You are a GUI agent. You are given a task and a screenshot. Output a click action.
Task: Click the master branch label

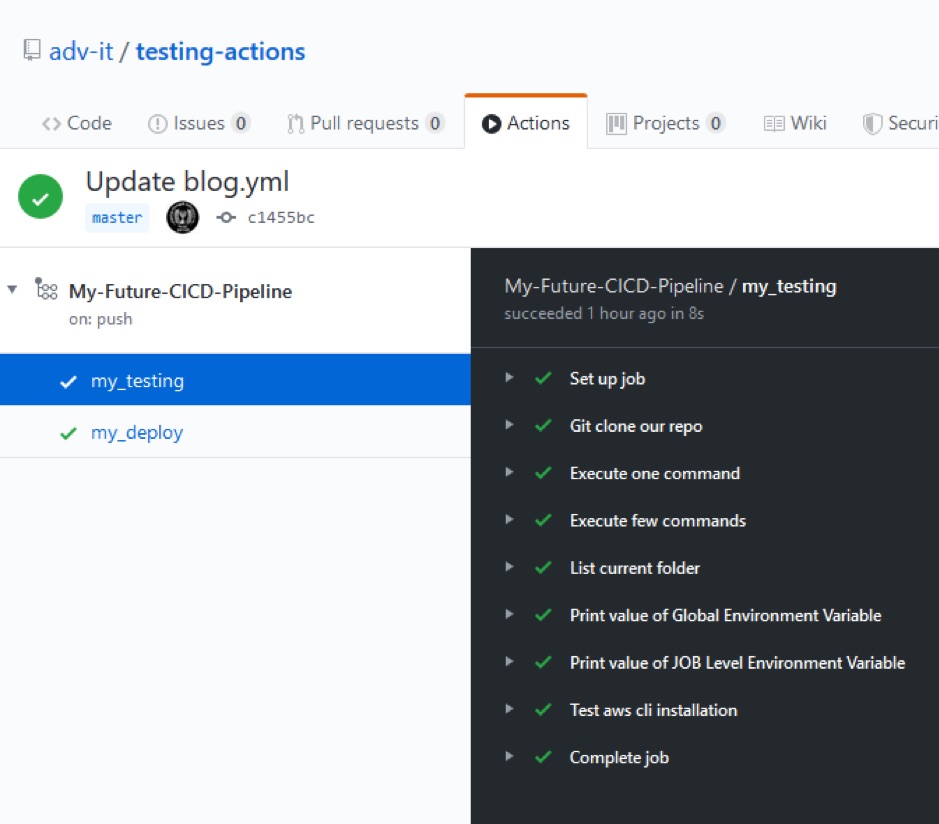click(117, 217)
